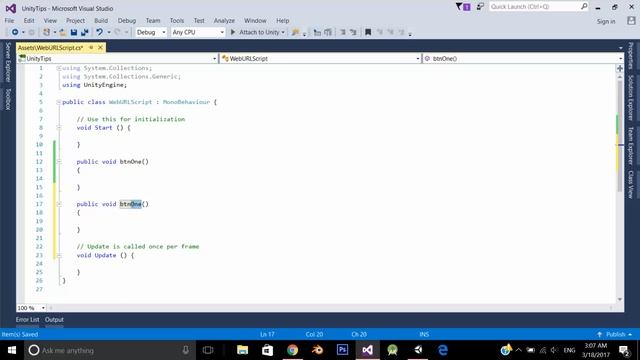
Task: Click the Attach to Unity play button
Action: click(x=233, y=32)
